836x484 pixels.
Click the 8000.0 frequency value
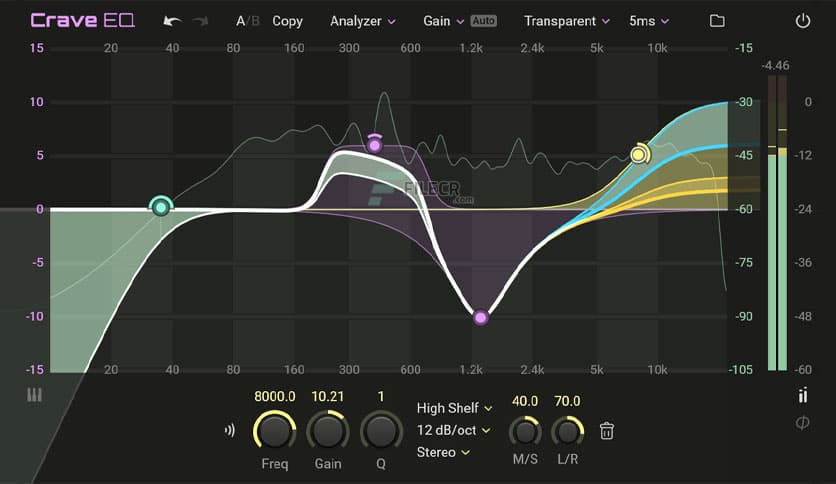point(275,397)
